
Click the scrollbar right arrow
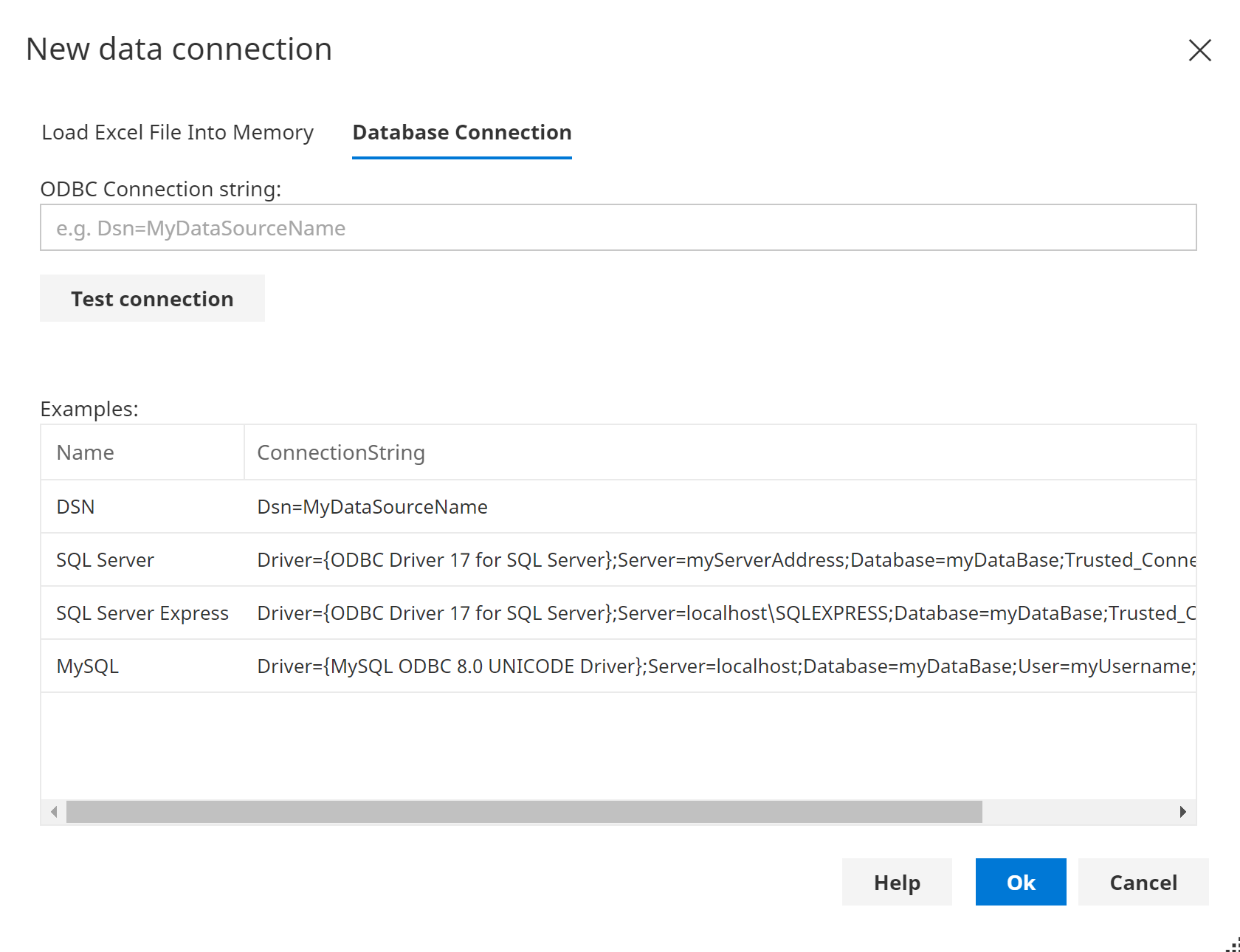(1184, 811)
